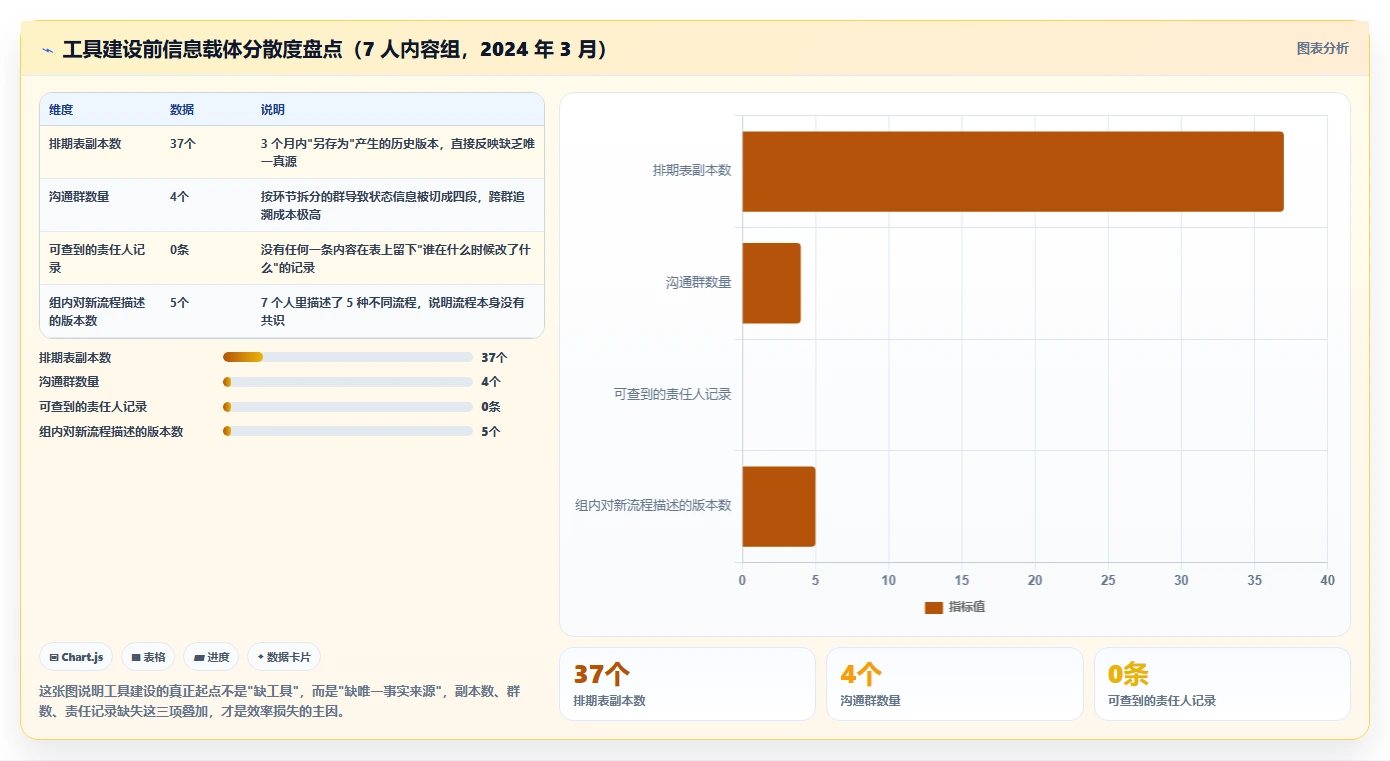Click the progress bar showing 5个
This screenshot has height=761, width=1390.
pyautogui.click(x=347, y=431)
